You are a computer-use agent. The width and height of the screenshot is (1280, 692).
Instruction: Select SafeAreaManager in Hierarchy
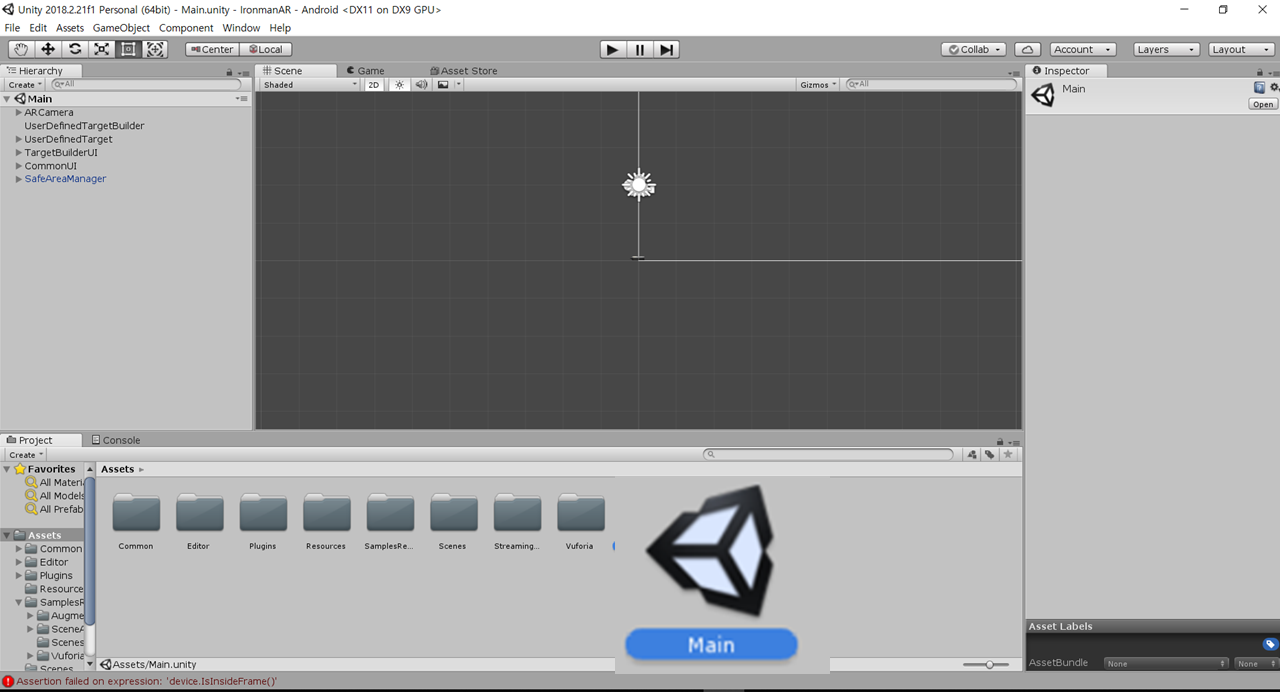65,179
